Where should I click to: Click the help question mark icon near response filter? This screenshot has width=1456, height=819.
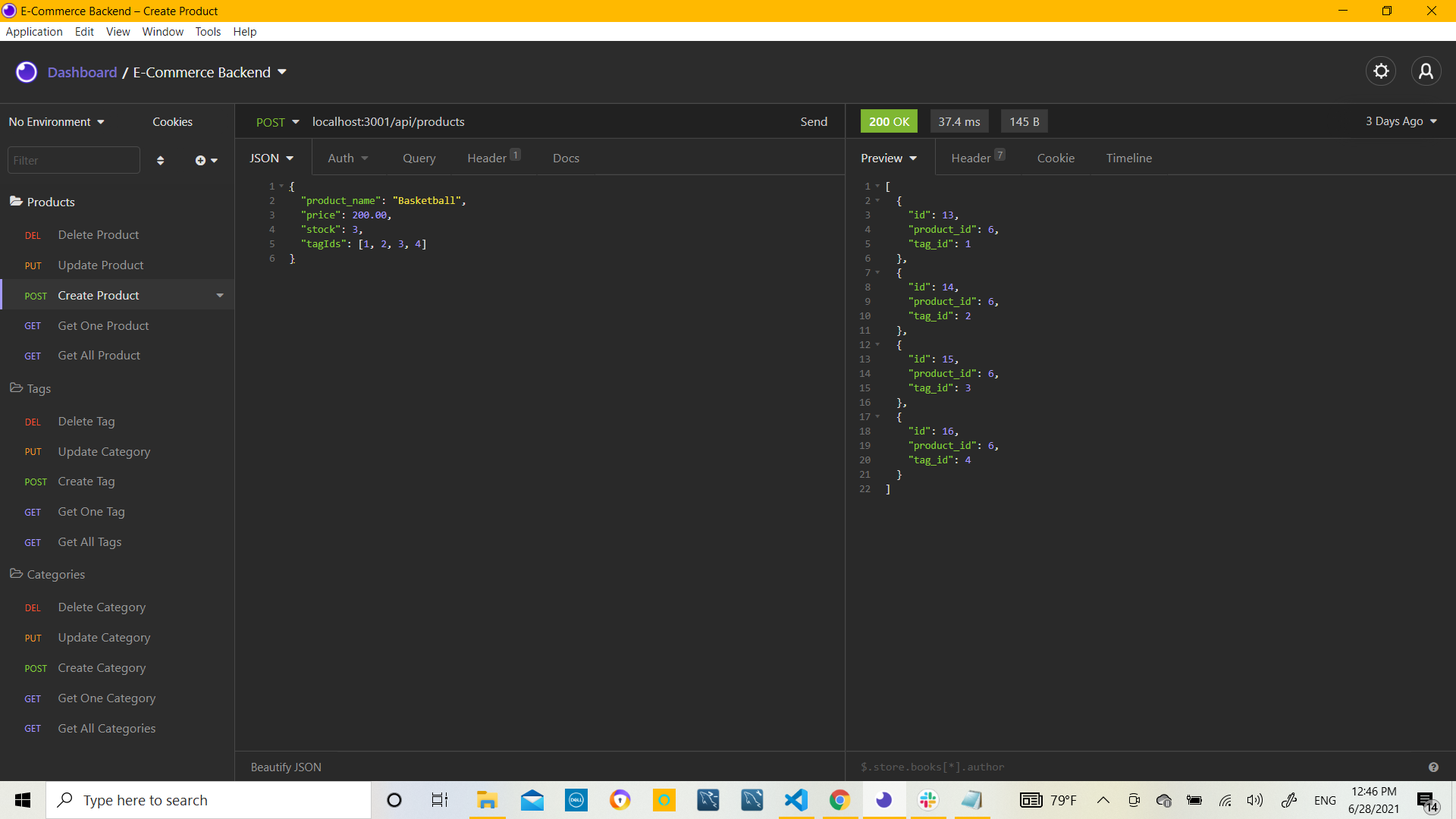1433,767
